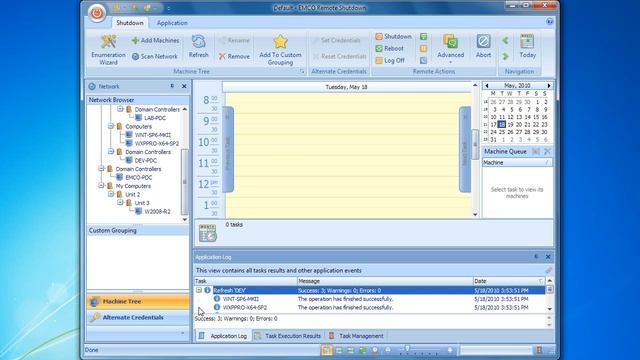The height and width of the screenshot is (360, 640).
Task: Show next month in calendar
Action: [x=549, y=86]
